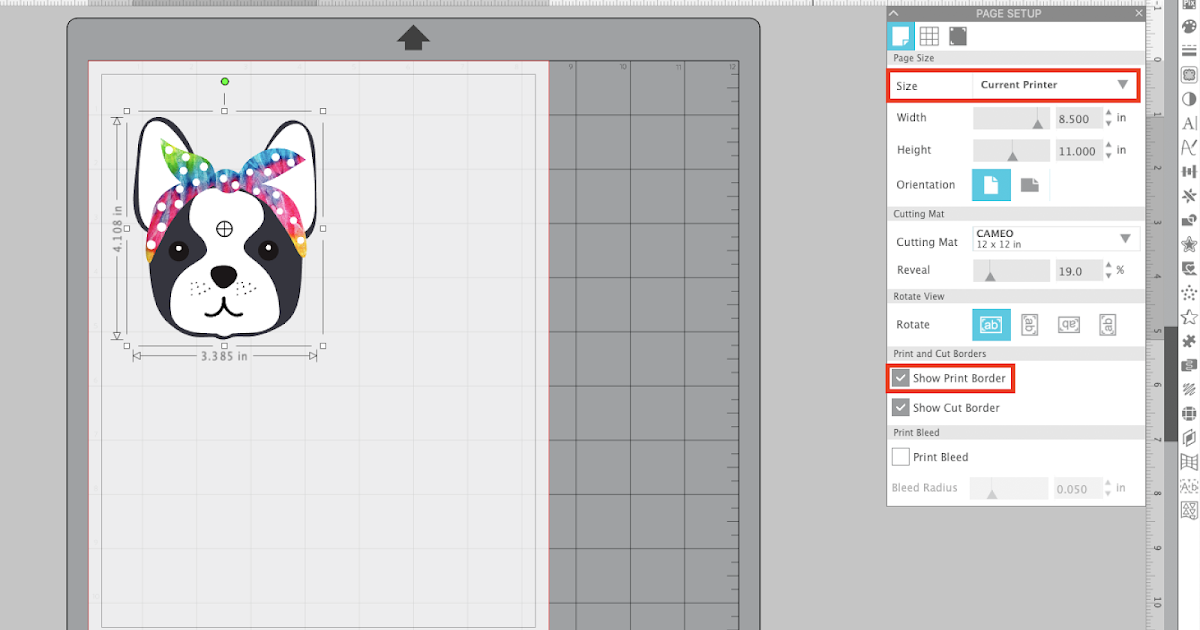Enable the Print Bleed checkbox
Viewport: 1200px width, 630px height.
coord(901,457)
